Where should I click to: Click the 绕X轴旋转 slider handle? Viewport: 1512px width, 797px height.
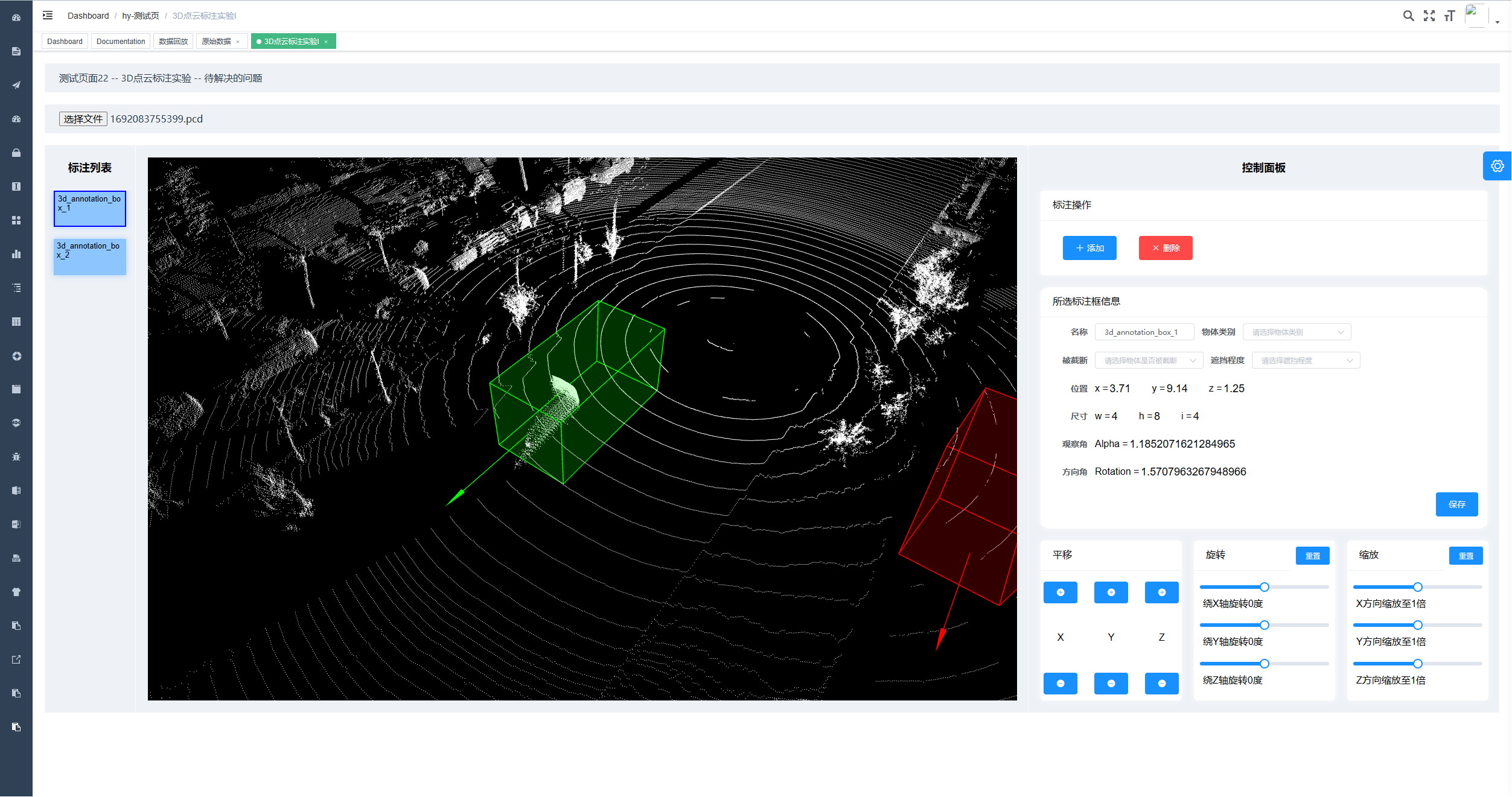tap(1264, 587)
